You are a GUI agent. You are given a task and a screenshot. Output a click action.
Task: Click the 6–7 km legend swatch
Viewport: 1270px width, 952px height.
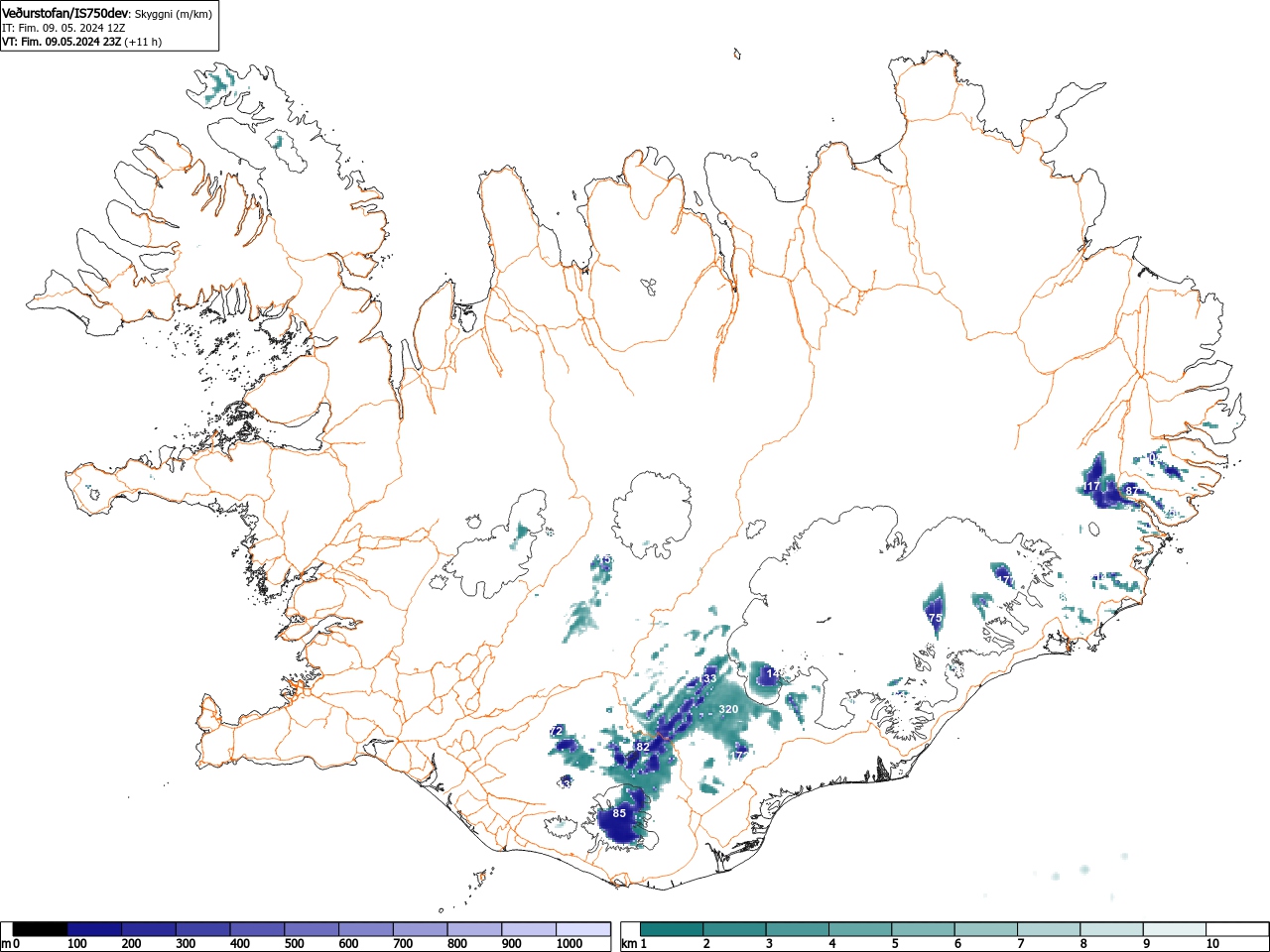click(x=987, y=929)
